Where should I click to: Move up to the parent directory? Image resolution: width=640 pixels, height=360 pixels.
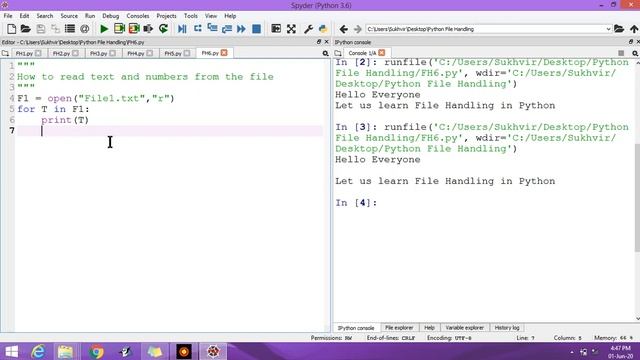pyautogui.click(x=634, y=29)
